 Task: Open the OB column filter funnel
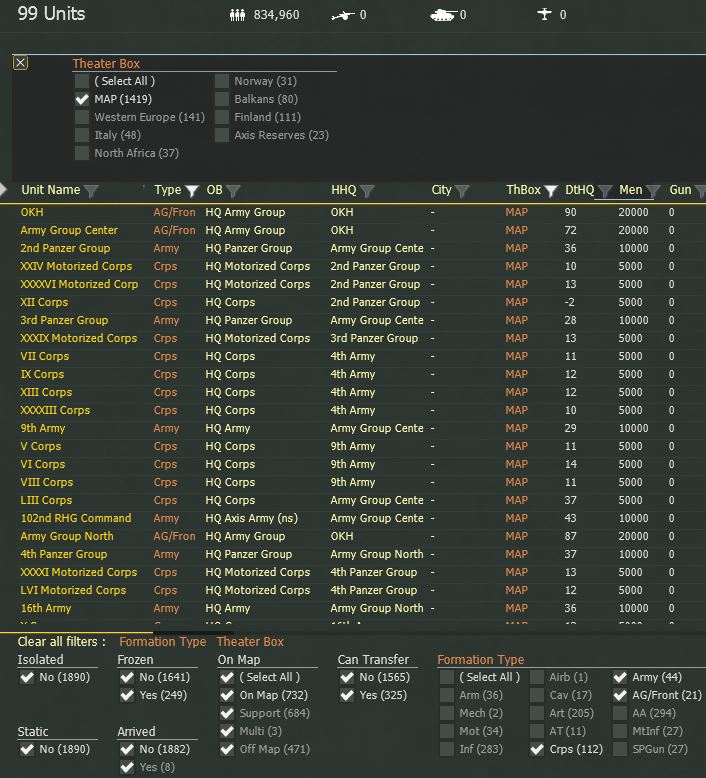point(233,191)
